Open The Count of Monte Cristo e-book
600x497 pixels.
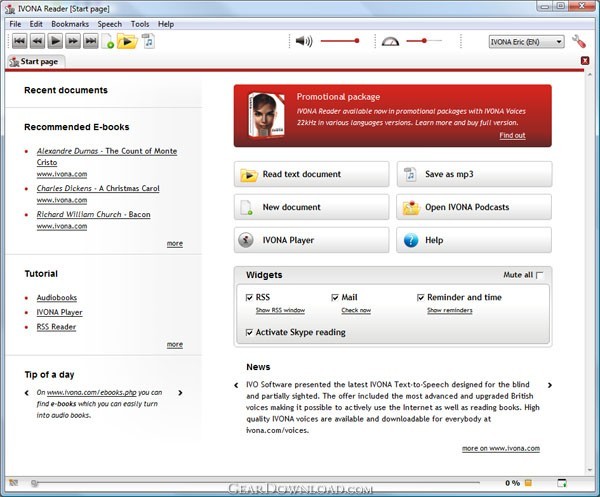click(x=107, y=156)
